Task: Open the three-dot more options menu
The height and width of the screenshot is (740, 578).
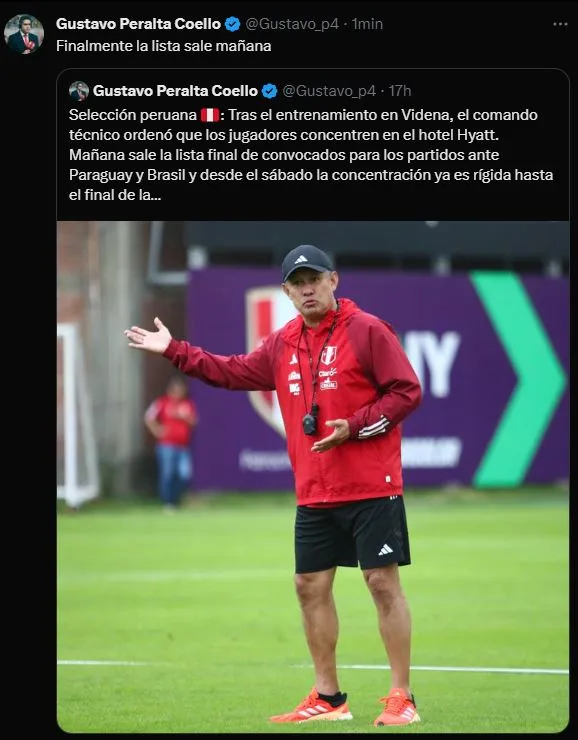Action: [x=560, y=24]
